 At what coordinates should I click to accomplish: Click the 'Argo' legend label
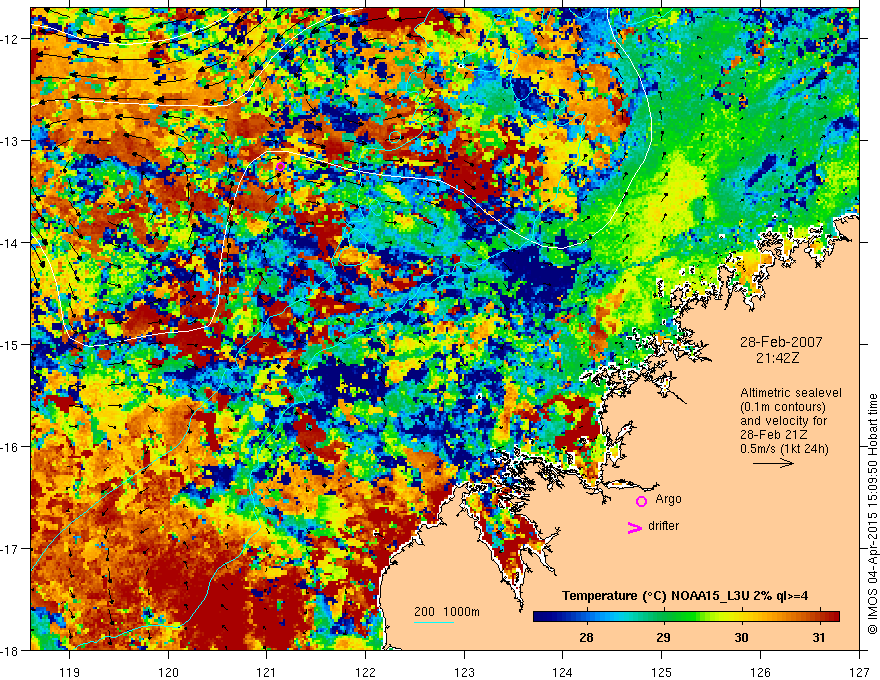pyautogui.click(x=668, y=498)
